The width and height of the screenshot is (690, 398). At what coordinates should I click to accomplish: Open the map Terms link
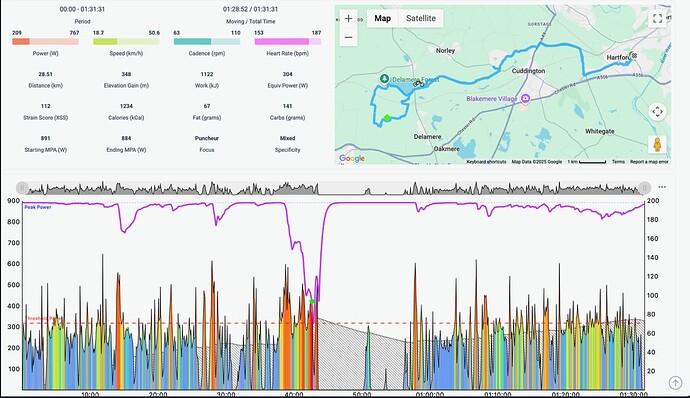tap(618, 162)
